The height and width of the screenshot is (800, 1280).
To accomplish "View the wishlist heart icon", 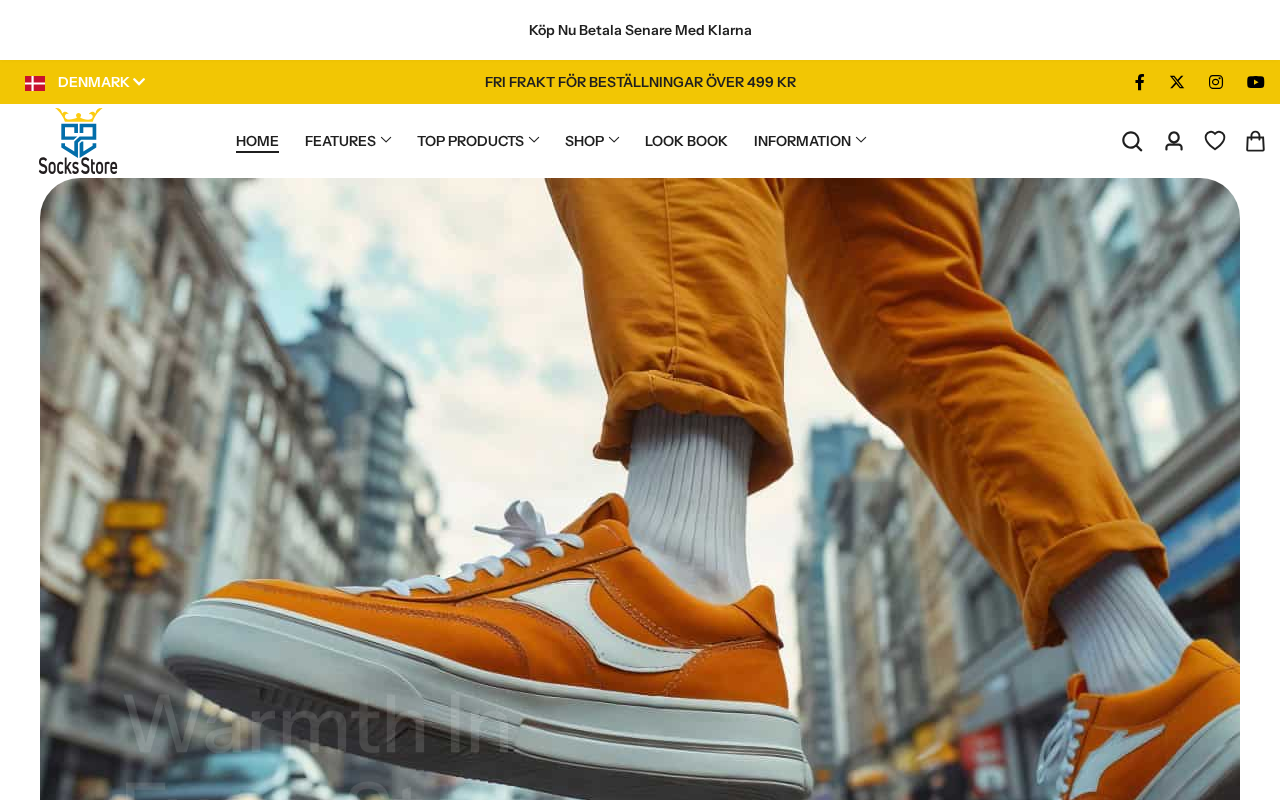I will point(1215,141).
